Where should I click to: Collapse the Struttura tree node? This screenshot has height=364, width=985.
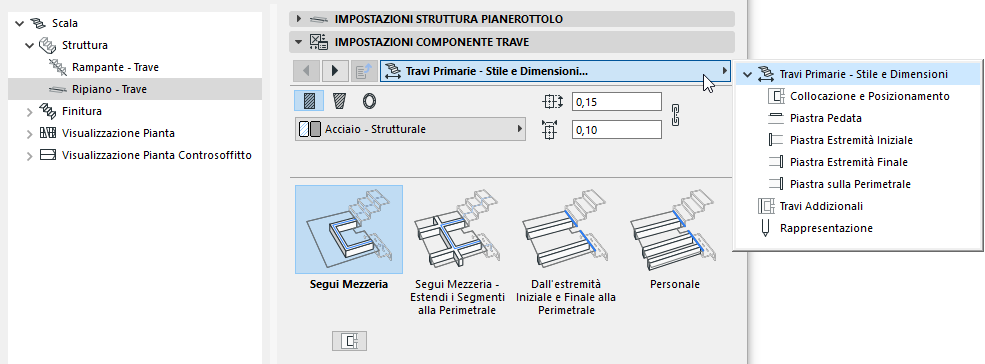(x=29, y=45)
